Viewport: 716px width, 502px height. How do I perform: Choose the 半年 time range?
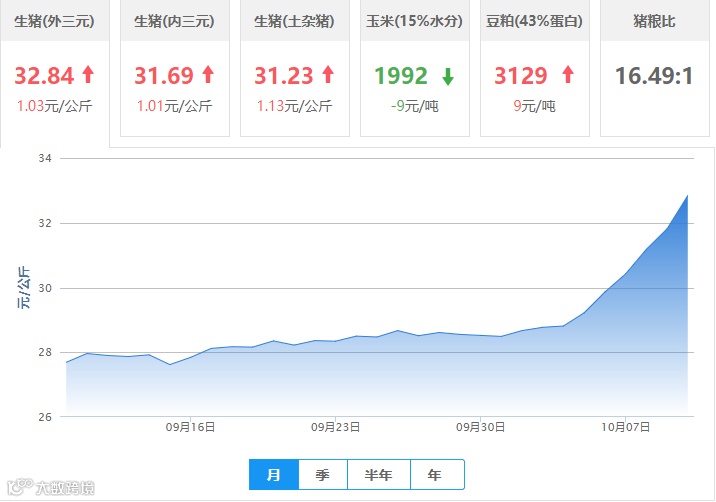pos(379,475)
